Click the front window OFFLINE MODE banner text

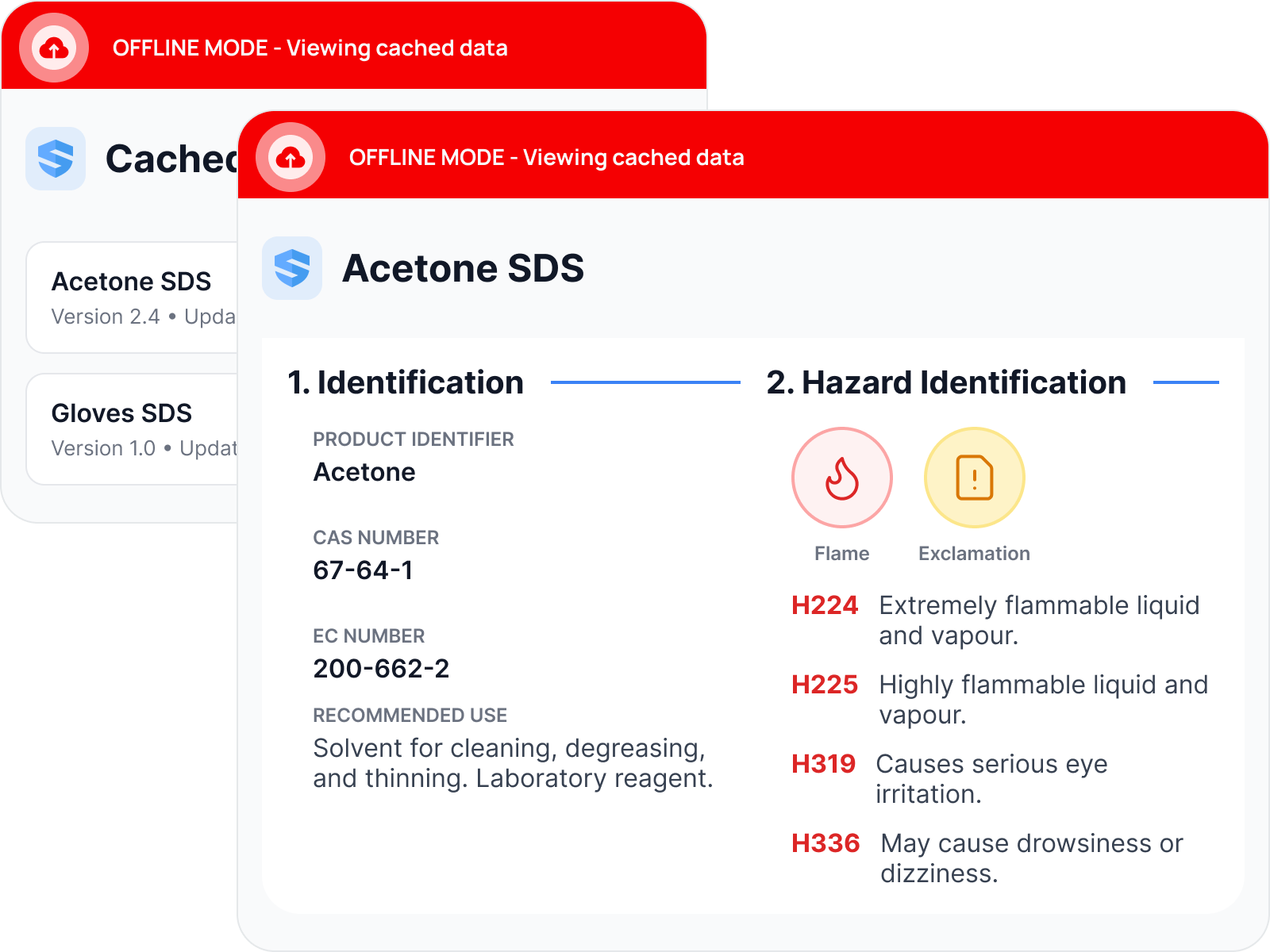[x=547, y=157]
